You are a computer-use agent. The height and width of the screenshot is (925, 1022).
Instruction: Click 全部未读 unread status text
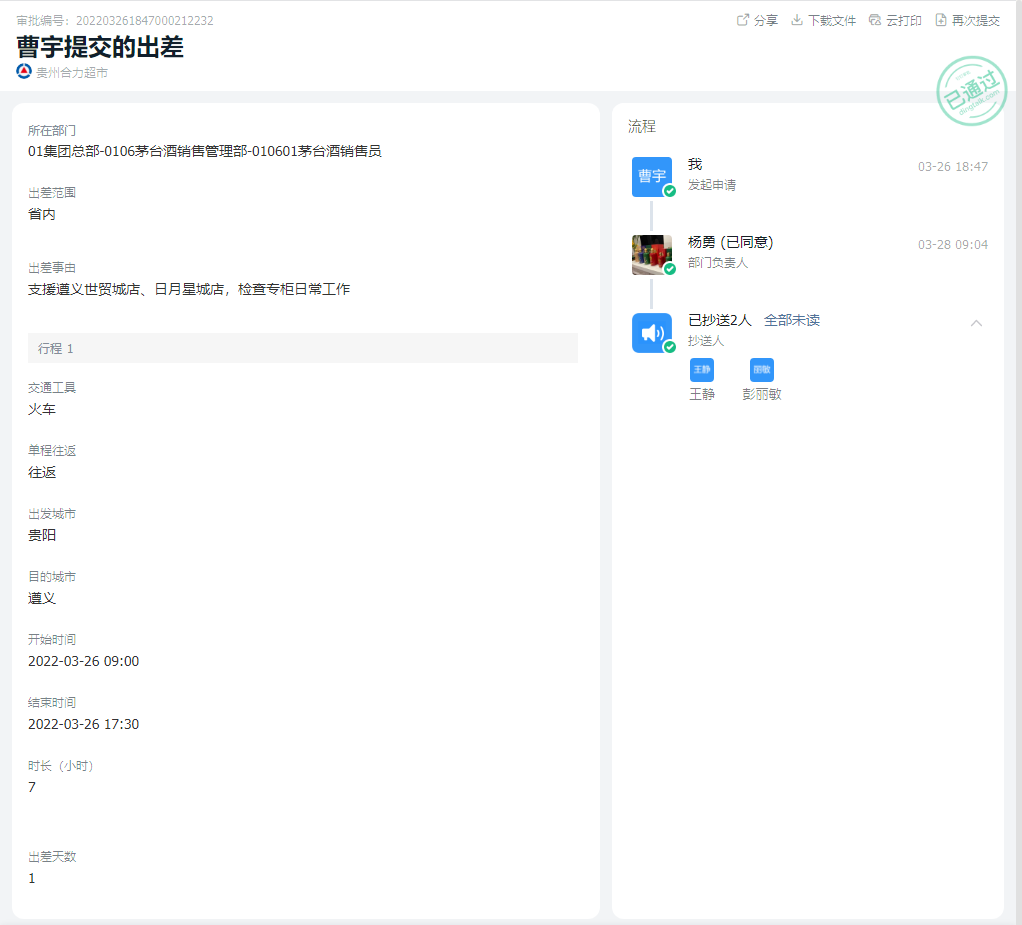[x=792, y=320]
